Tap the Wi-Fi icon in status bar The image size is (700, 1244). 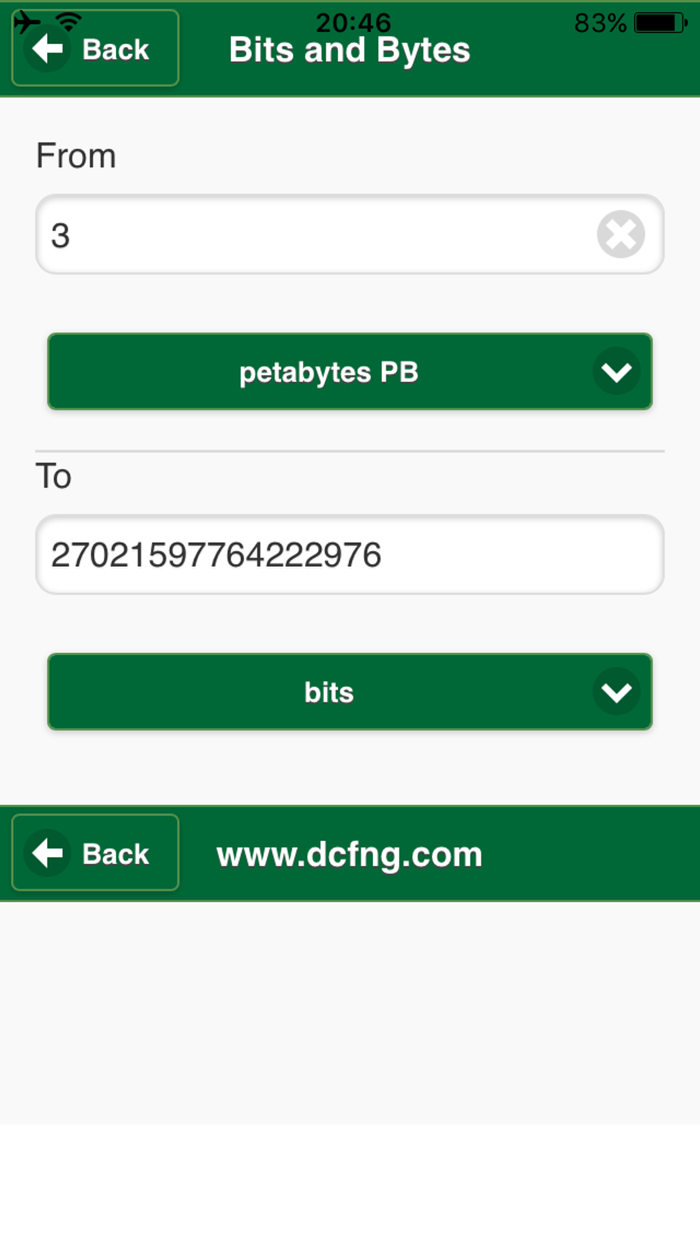(x=68, y=21)
